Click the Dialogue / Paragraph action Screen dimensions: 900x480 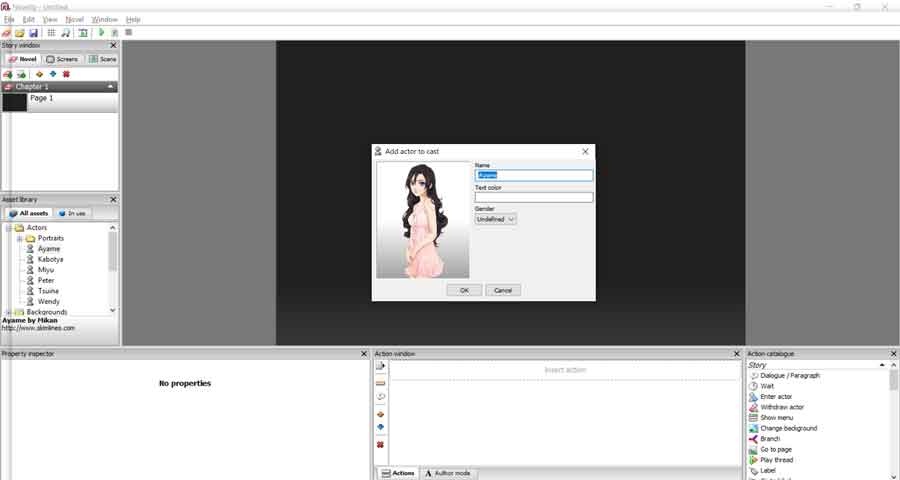coord(784,376)
